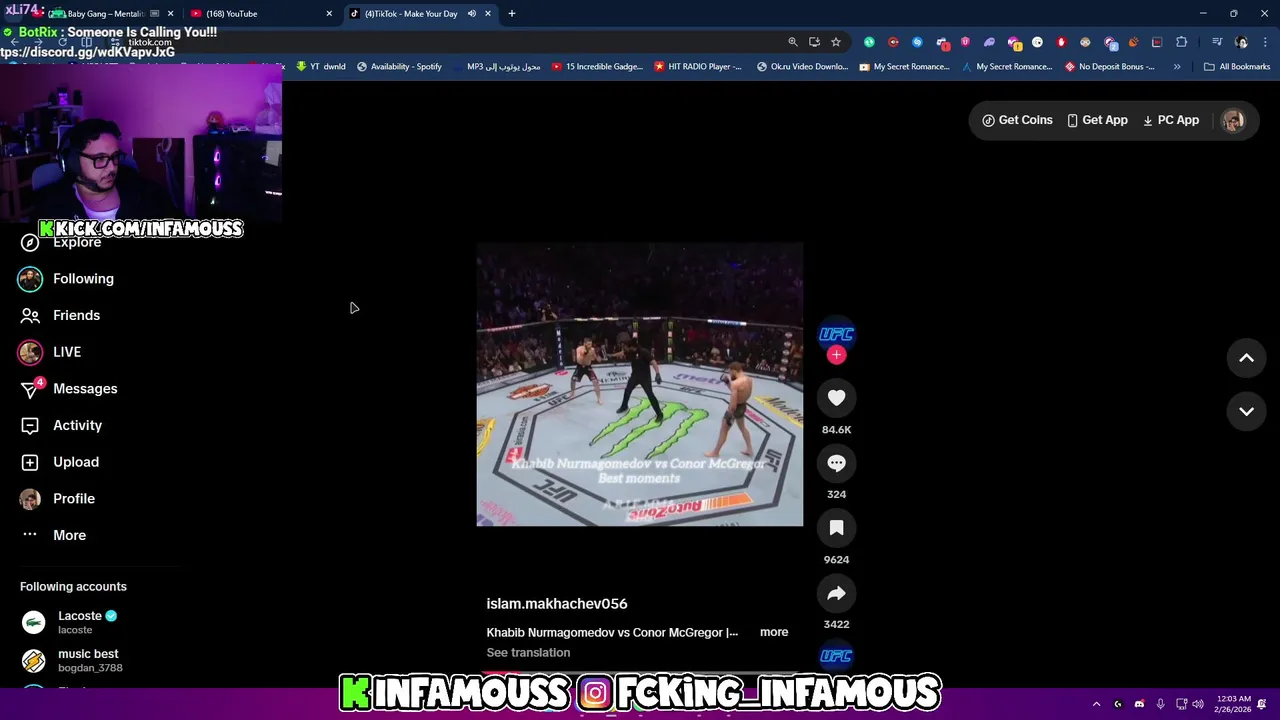Click the PC App download button
This screenshot has height=720, width=1280.
(1170, 120)
